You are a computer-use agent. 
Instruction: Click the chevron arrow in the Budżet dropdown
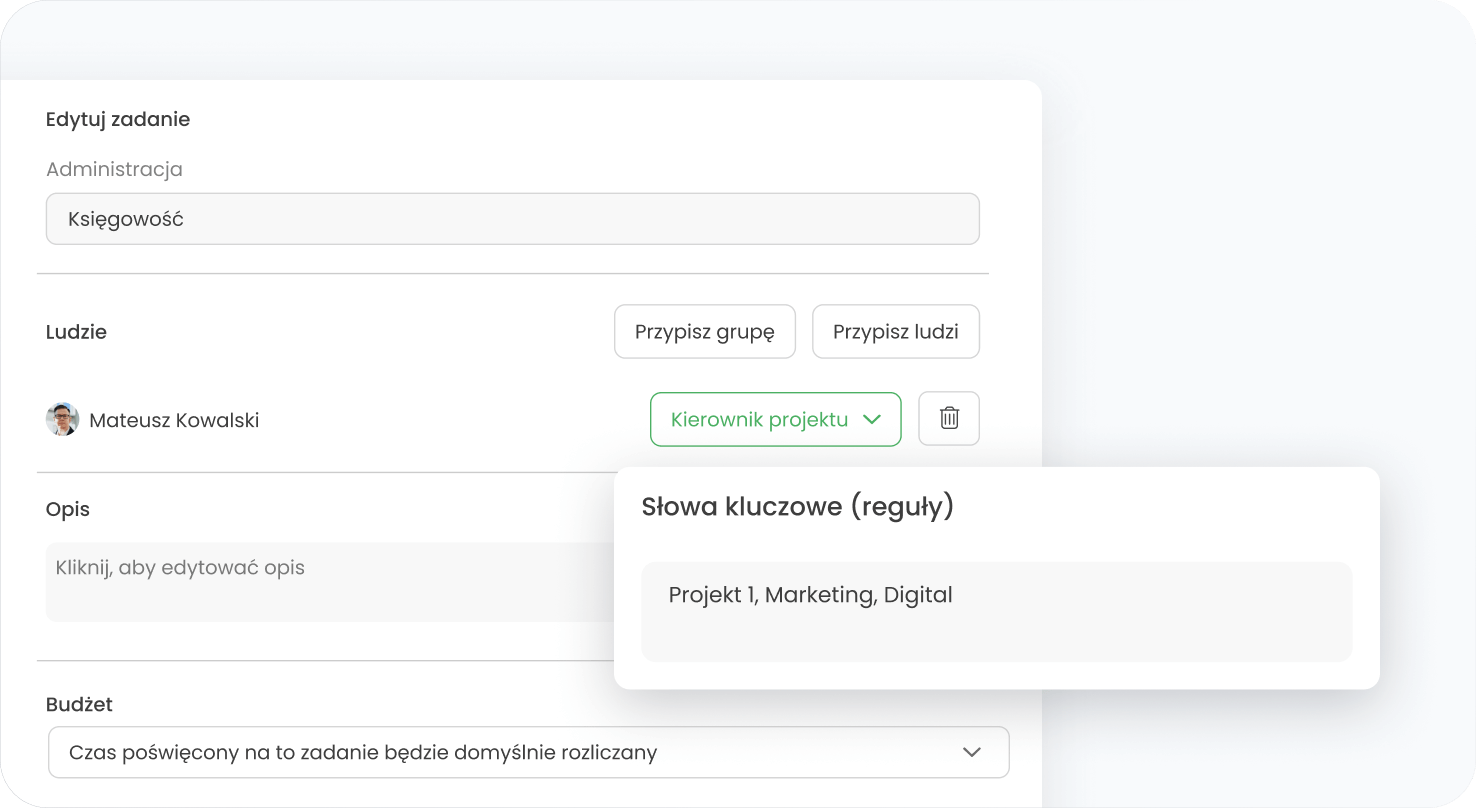(x=971, y=752)
